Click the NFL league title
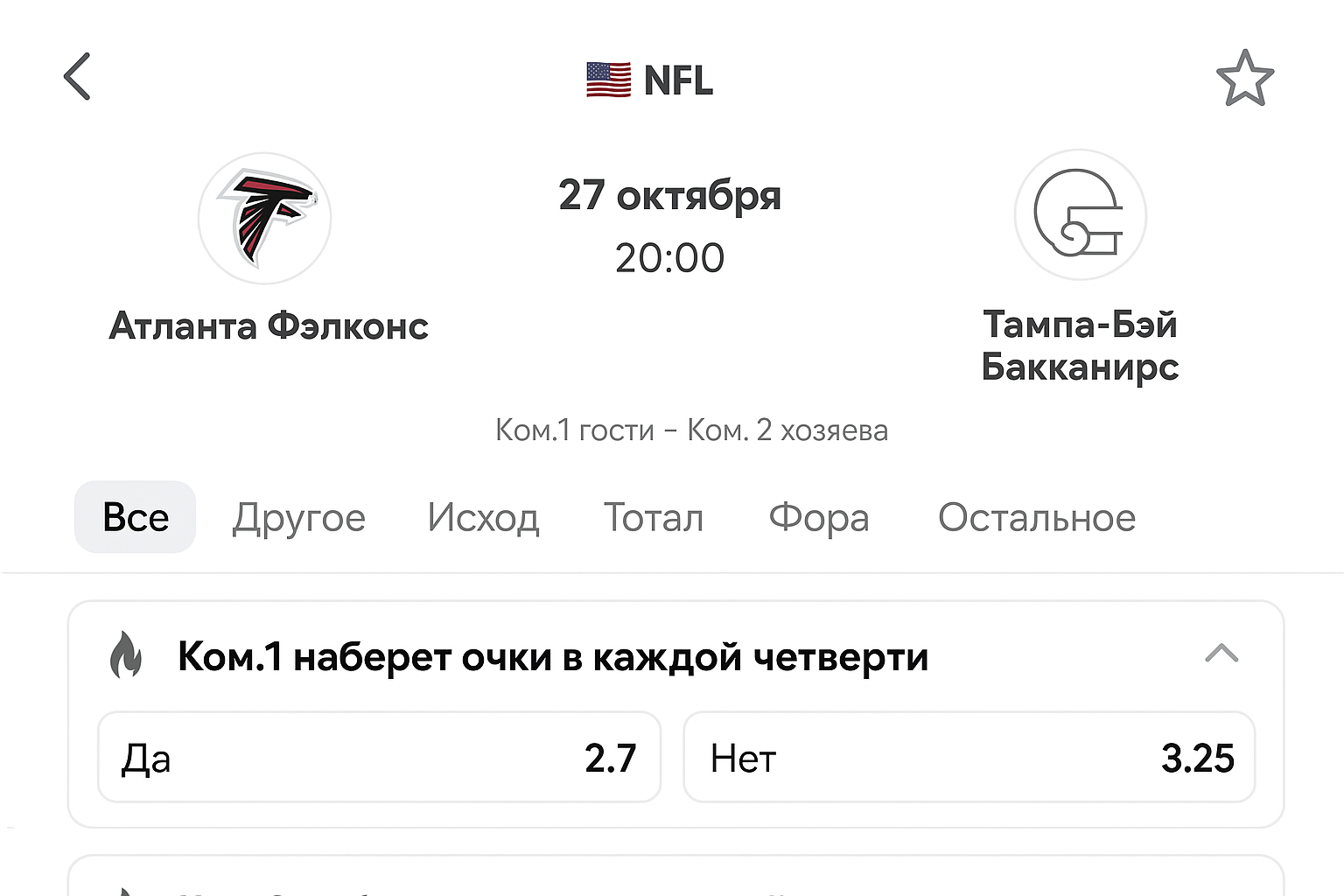This screenshot has height=896, width=1344. tap(678, 80)
